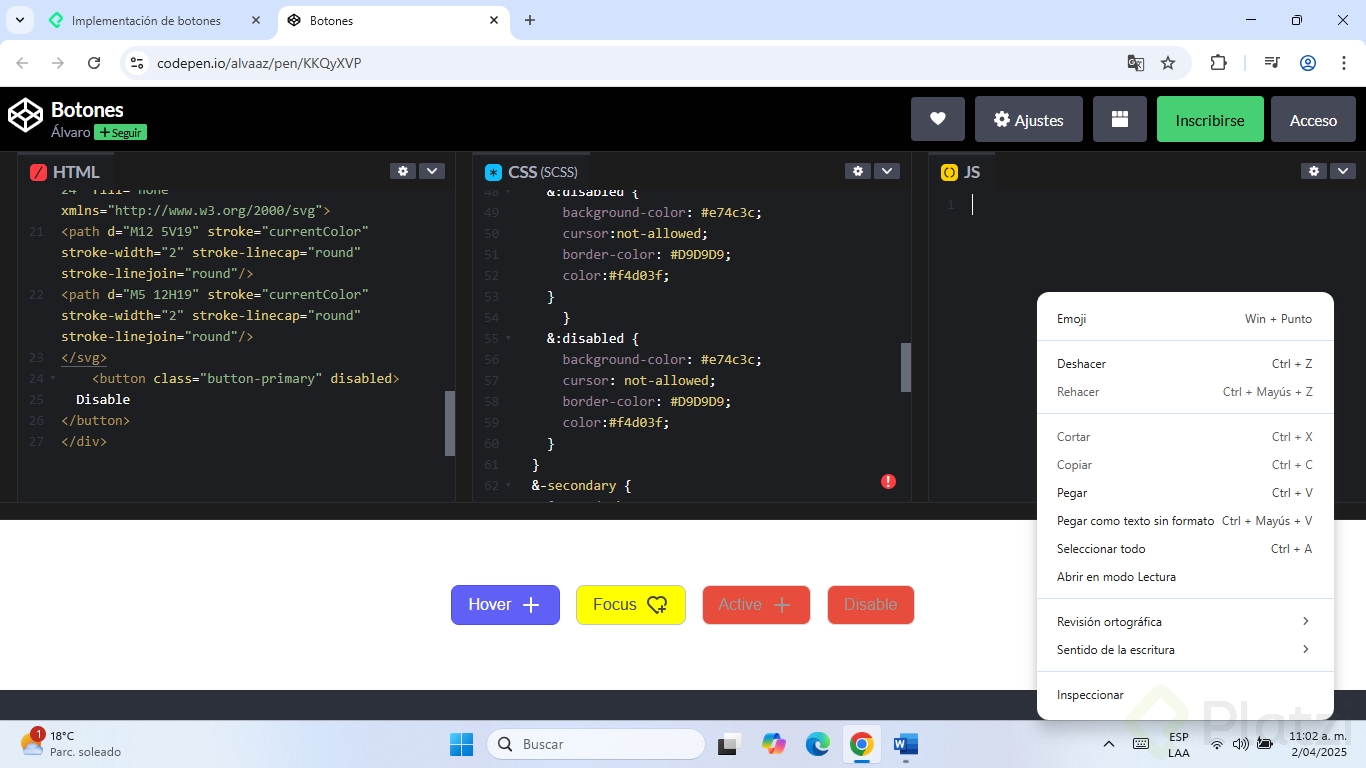This screenshot has height=768, width=1366.
Task: Click Abrir en modo Lectura
Action: tap(1185, 577)
